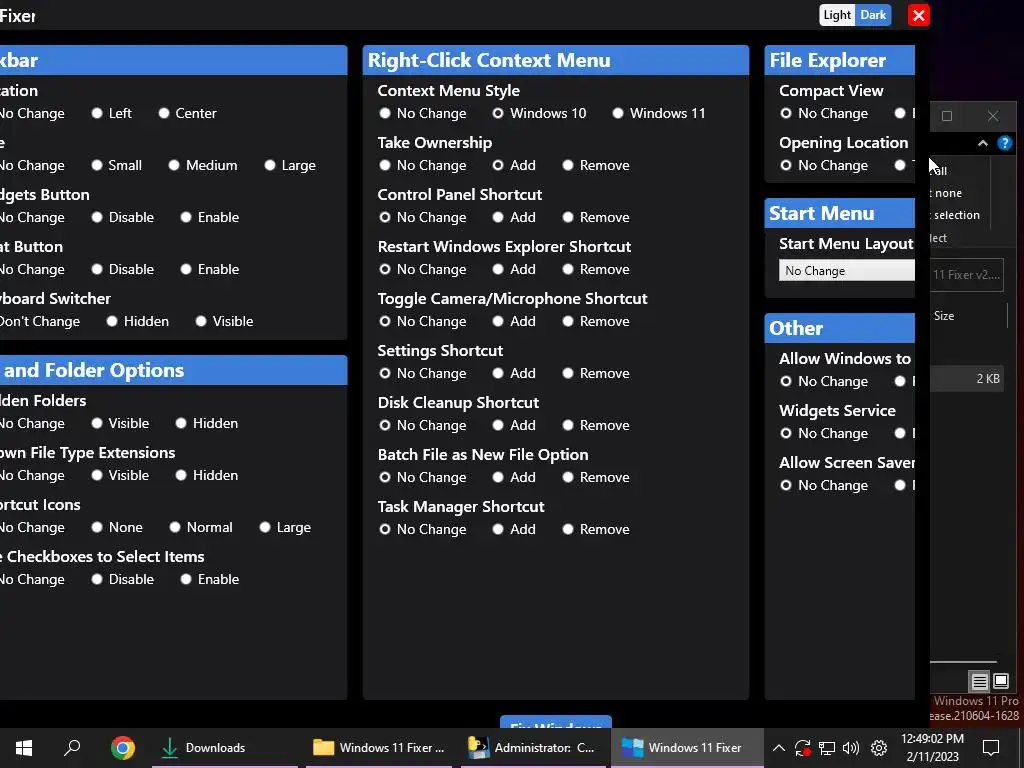This screenshot has width=1024, height=768.
Task: Open the notification center icon
Action: (x=991, y=748)
